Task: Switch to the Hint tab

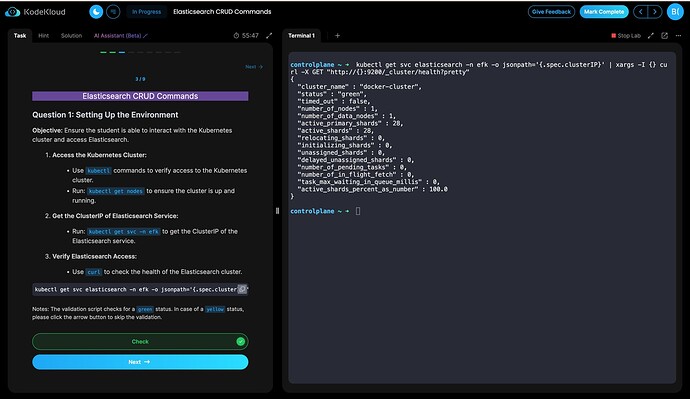Action: (44, 36)
